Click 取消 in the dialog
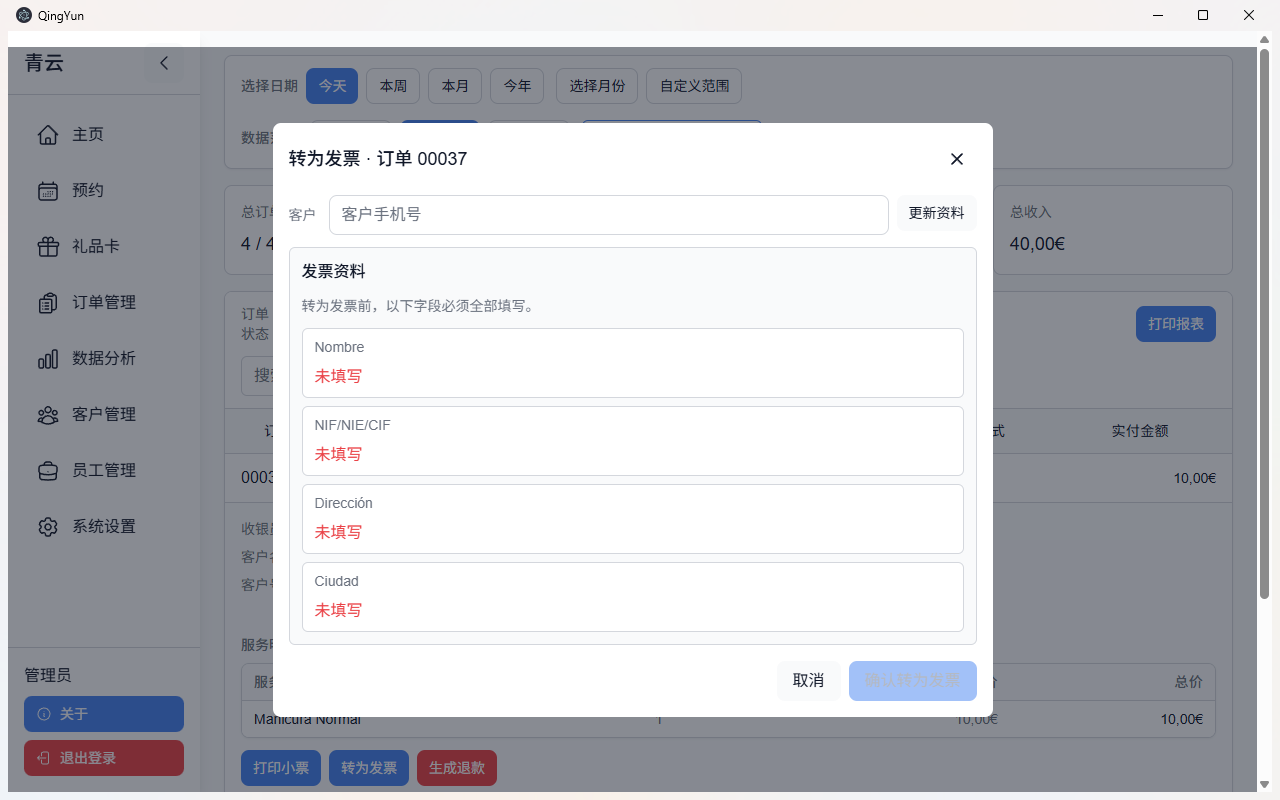Screen dimensions: 1280x800 coord(809,681)
